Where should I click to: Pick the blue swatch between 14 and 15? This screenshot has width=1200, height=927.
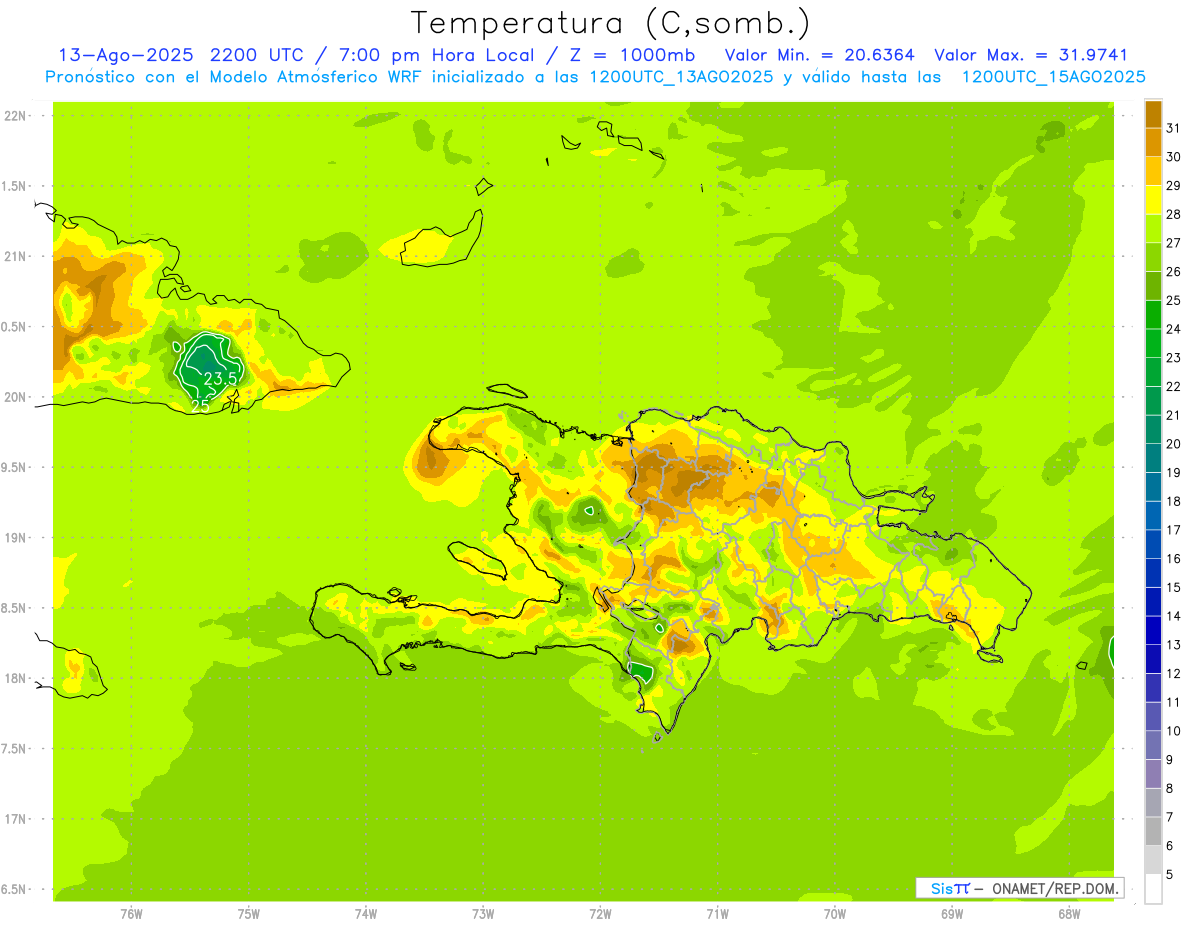click(x=1153, y=601)
